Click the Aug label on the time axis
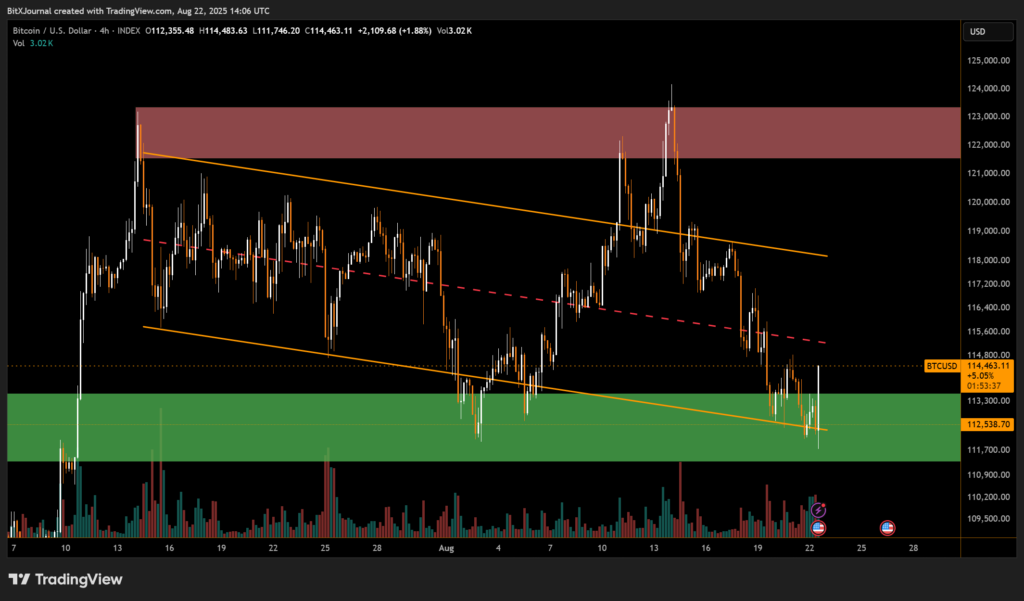 pos(448,549)
